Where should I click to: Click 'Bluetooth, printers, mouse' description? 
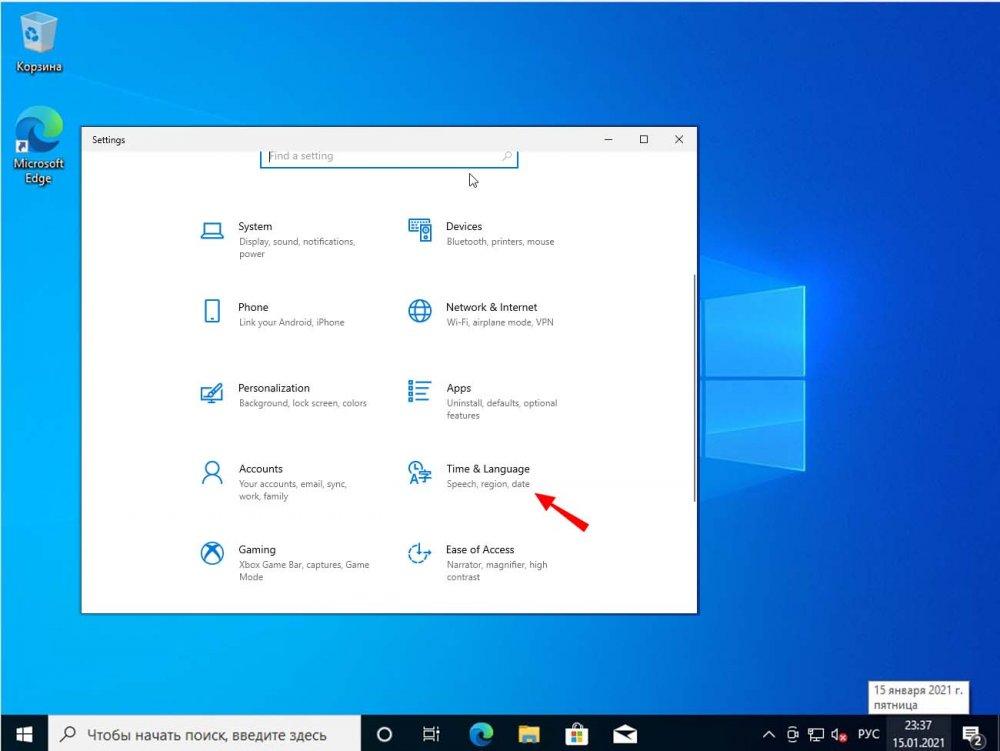[500, 242]
